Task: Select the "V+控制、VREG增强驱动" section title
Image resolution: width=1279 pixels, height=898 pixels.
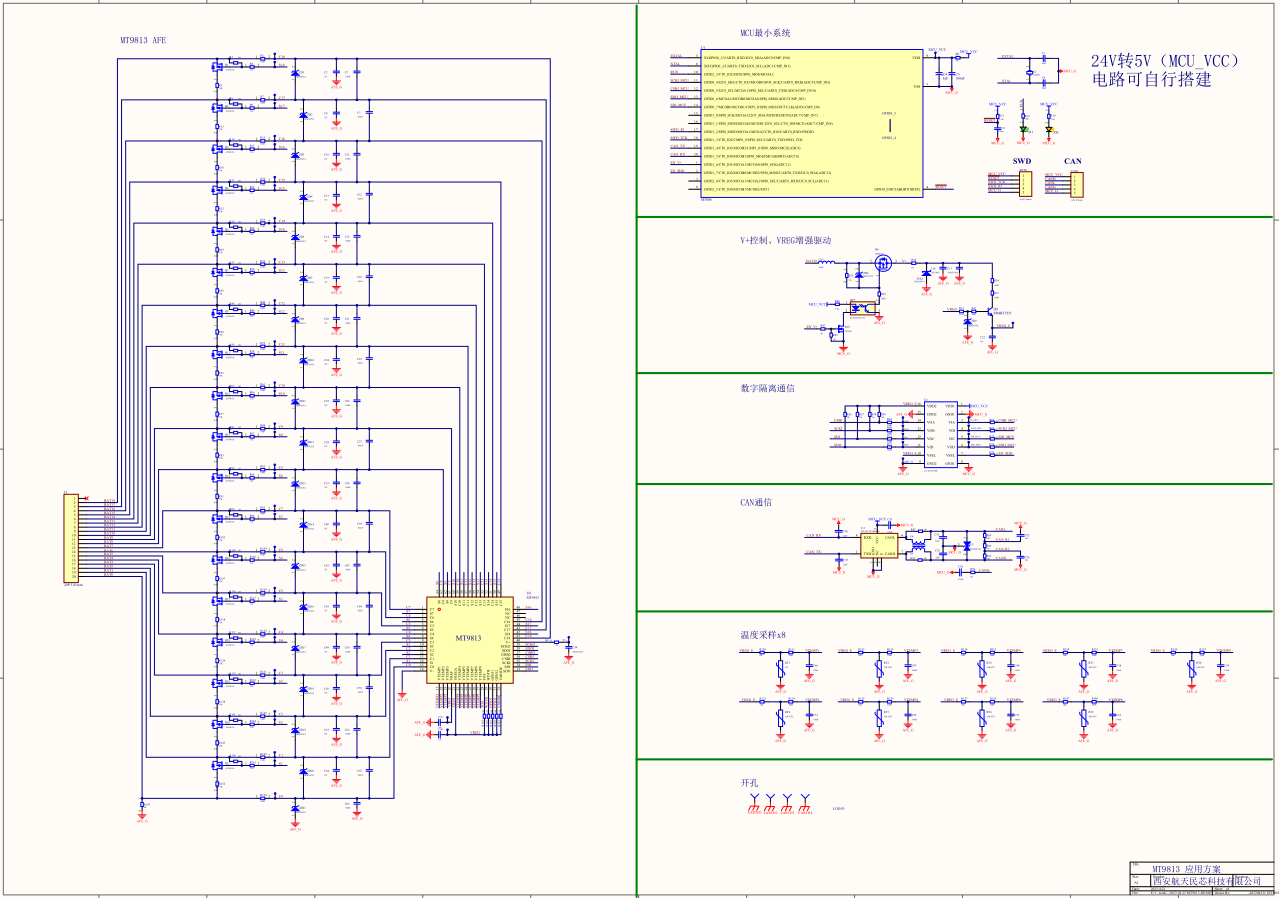Action: click(x=785, y=241)
